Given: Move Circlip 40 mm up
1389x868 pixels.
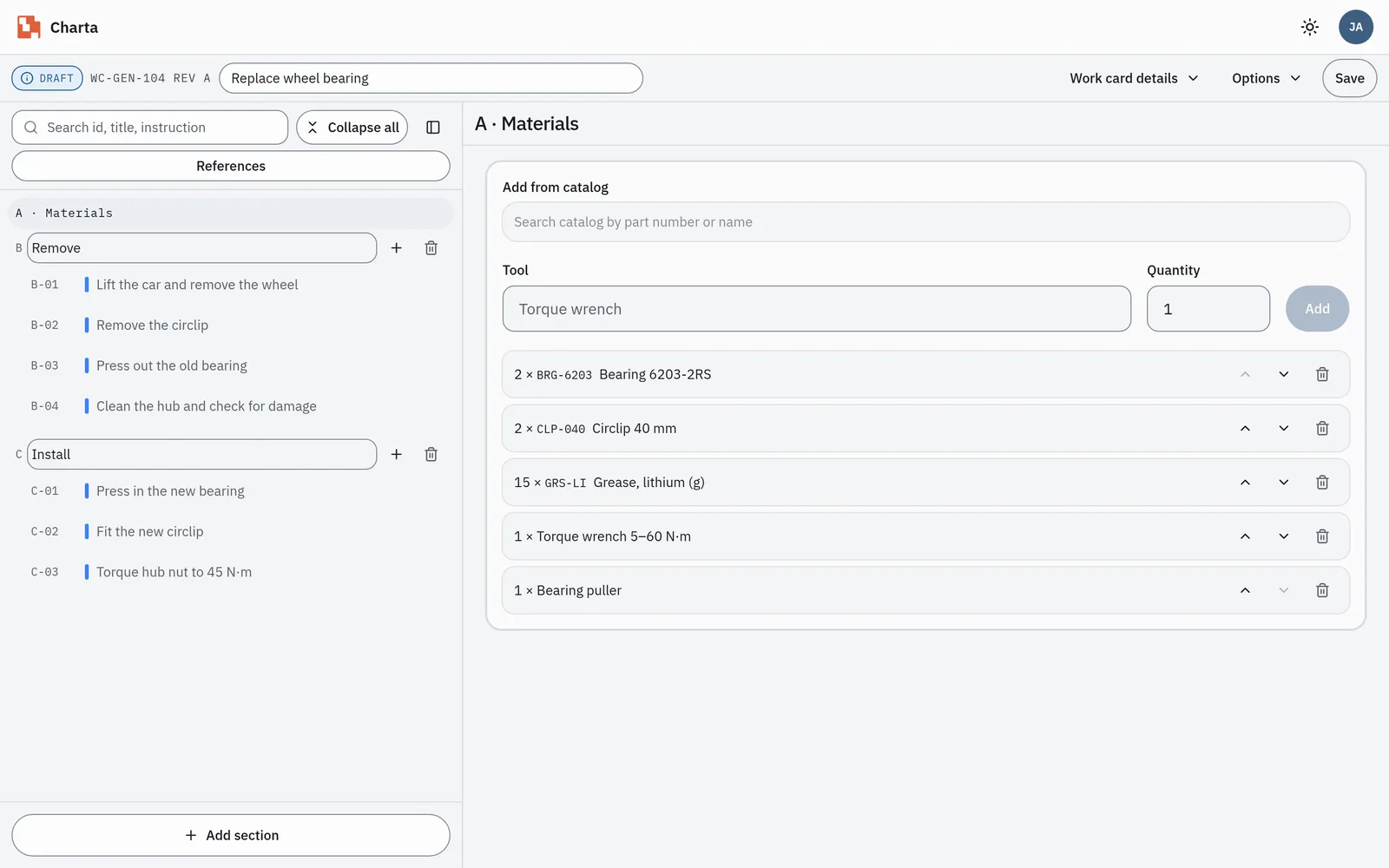Looking at the screenshot, I should click(1245, 428).
